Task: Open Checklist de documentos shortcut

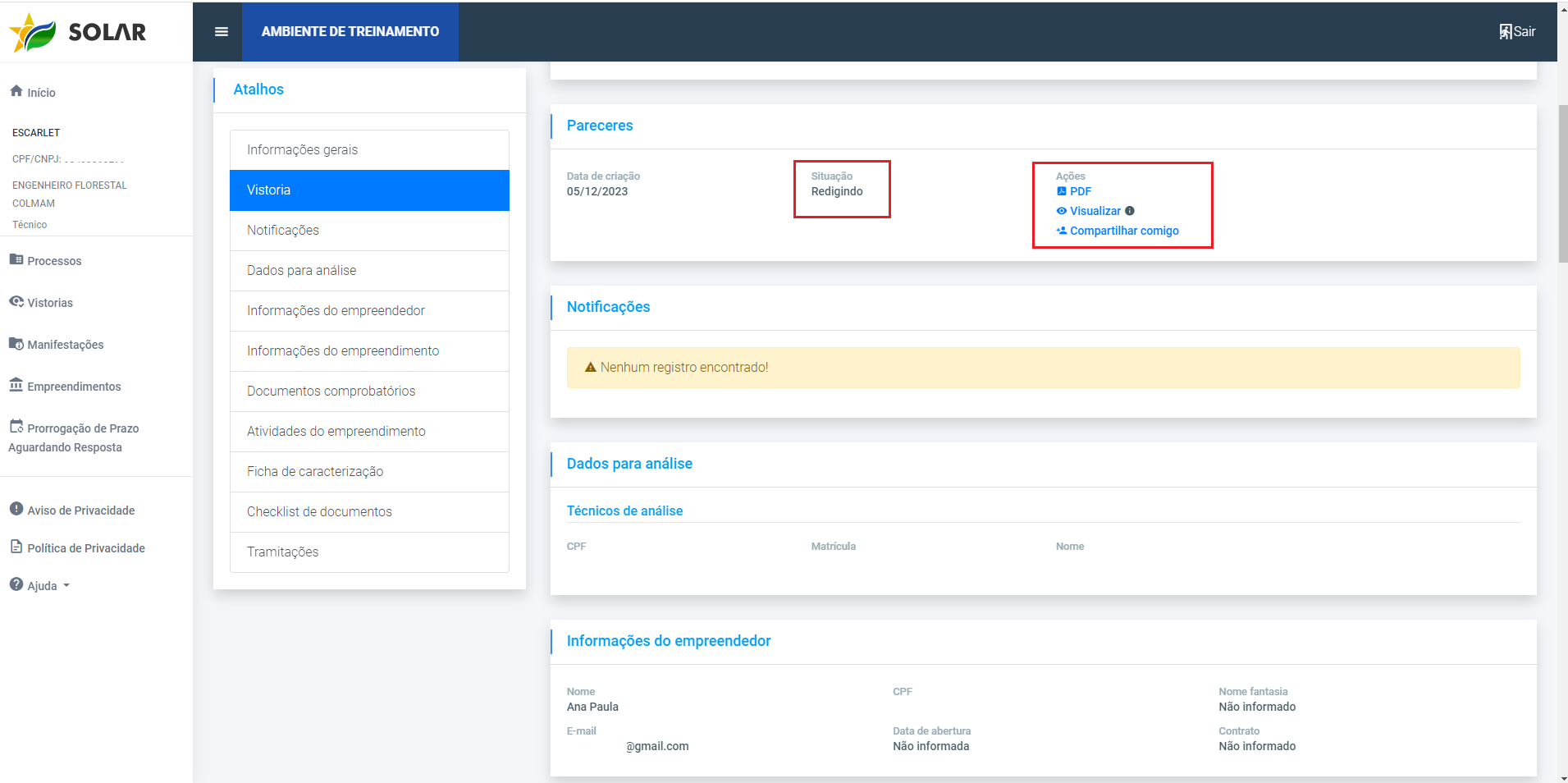Action: (x=369, y=512)
